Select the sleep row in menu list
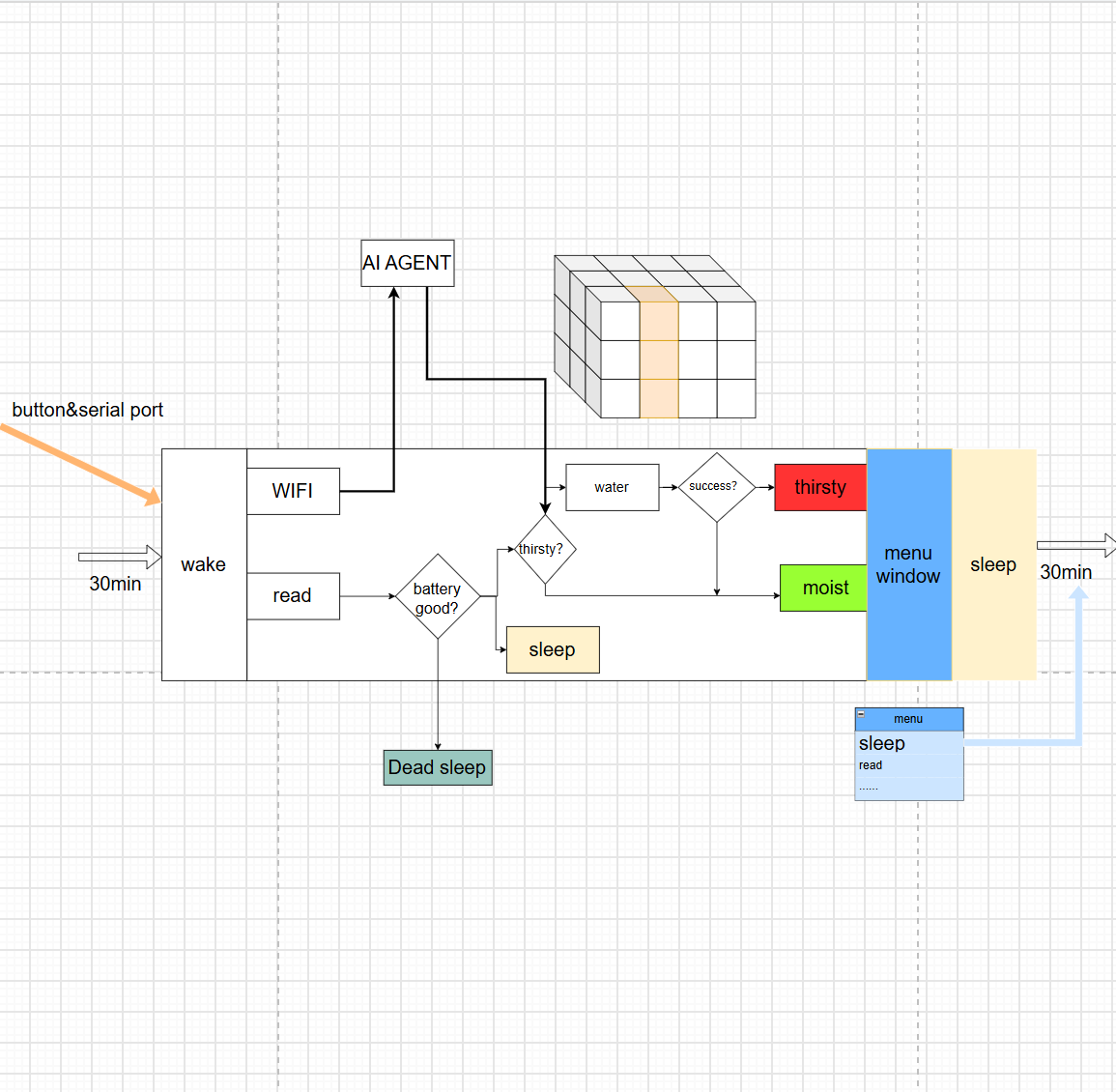 click(x=909, y=743)
